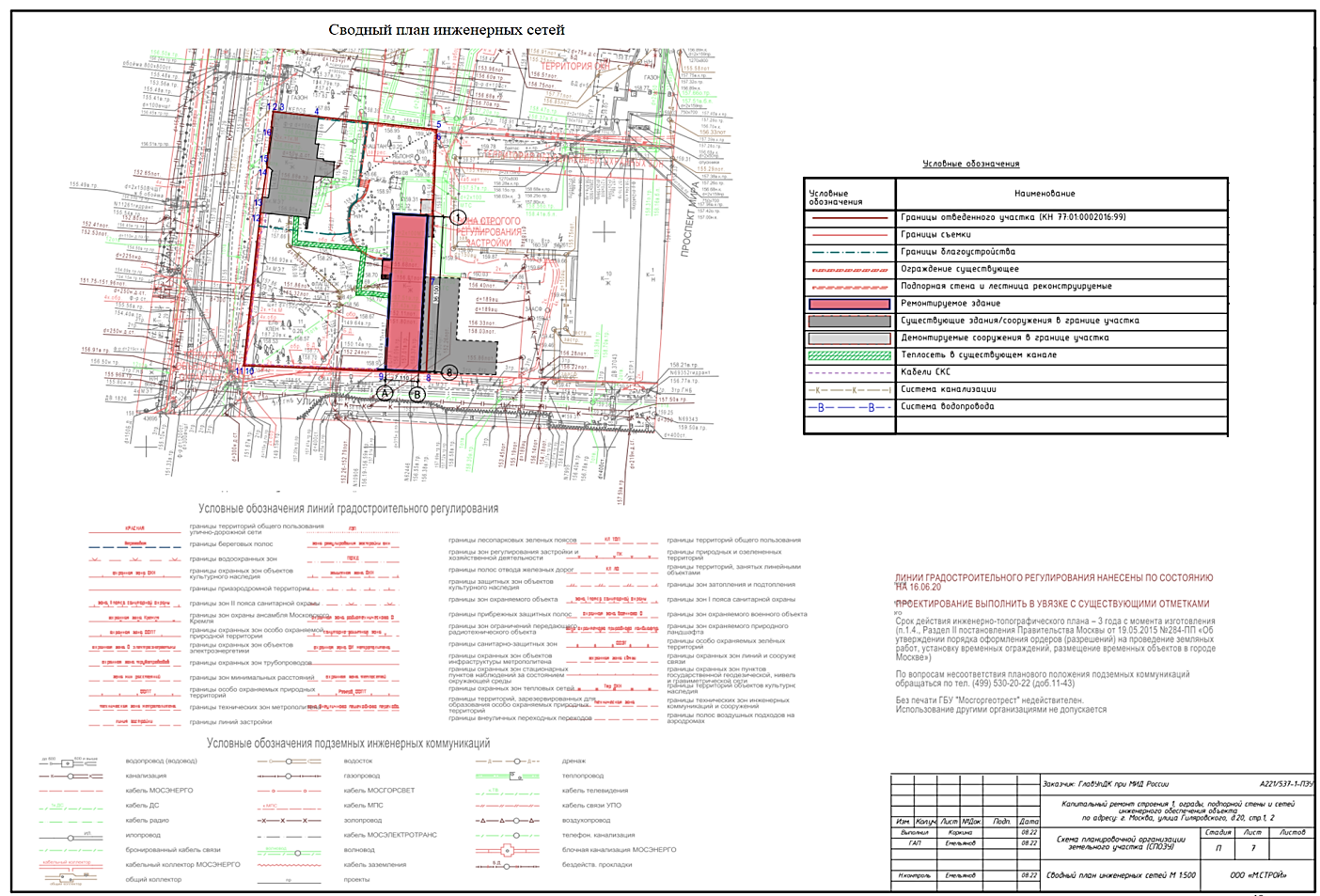Viewport: 1320px width, 896px height.
Task: Click "теплопровод" legend entry
Action: tap(583, 776)
